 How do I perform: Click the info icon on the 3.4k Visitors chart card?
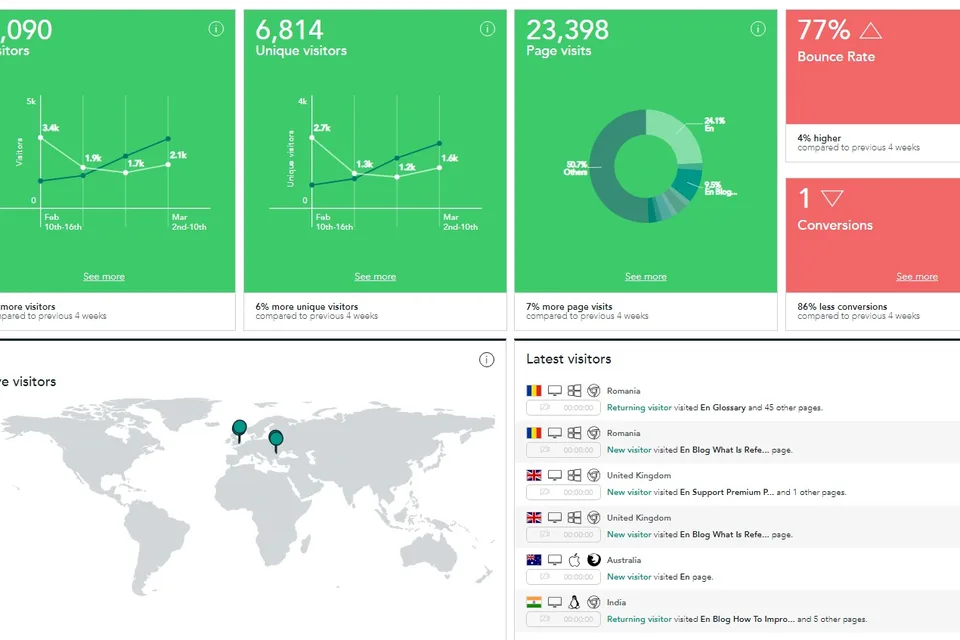click(x=216, y=29)
